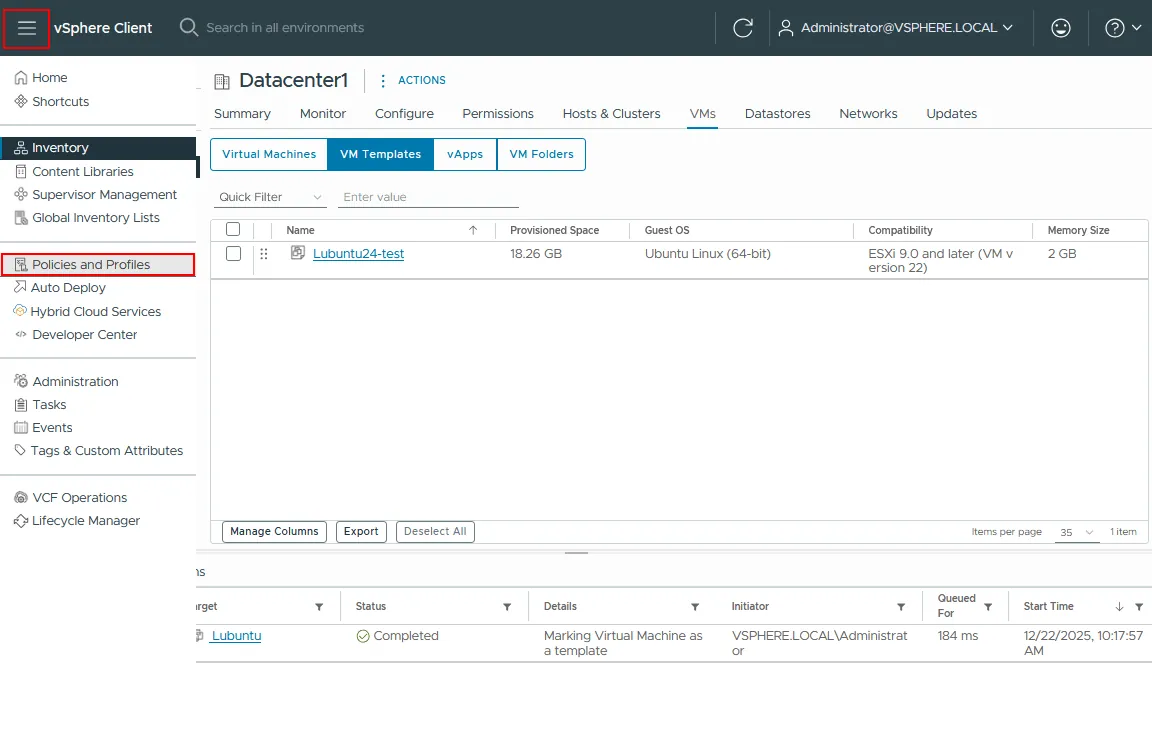Open the smiley feedback icon
This screenshot has height=739, width=1152.
pyautogui.click(x=1060, y=28)
